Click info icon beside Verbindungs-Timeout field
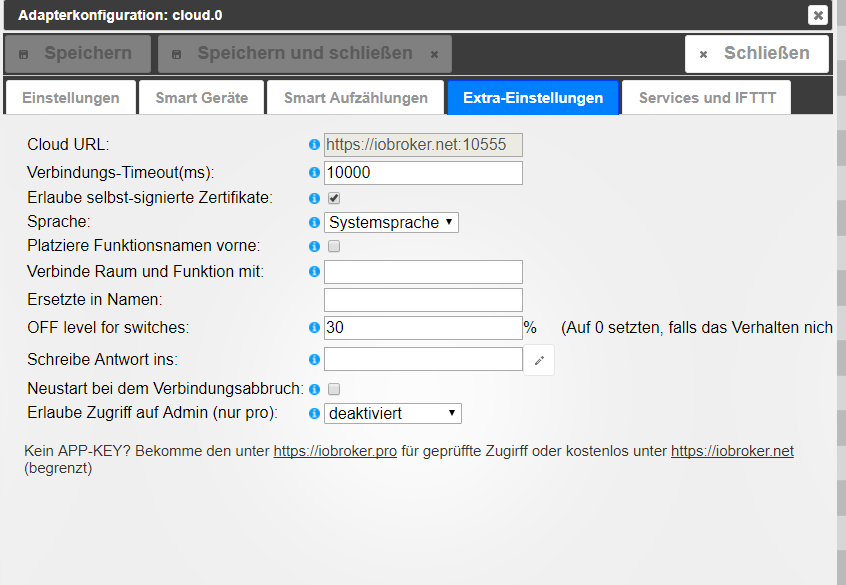 pos(315,173)
